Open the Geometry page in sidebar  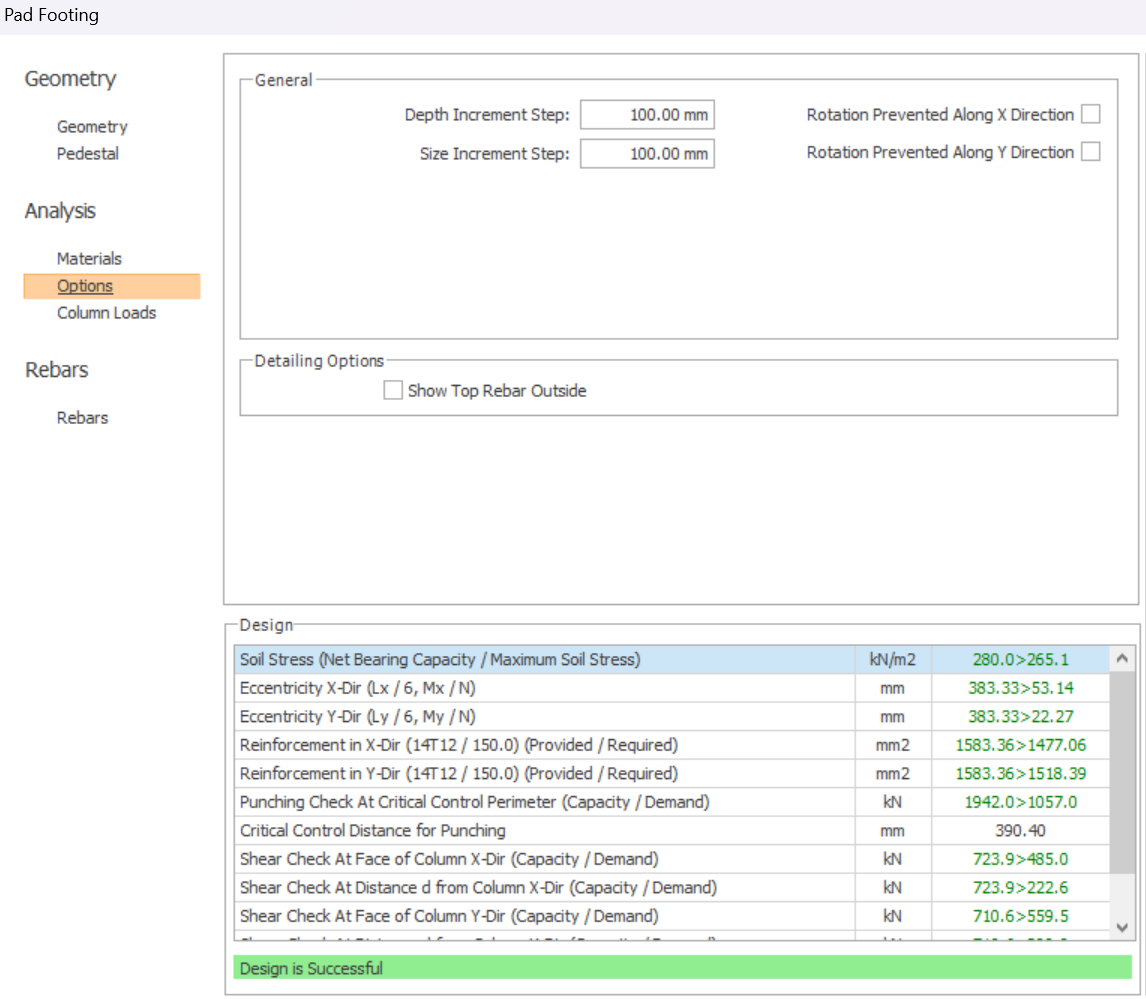[x=92, y=127]
